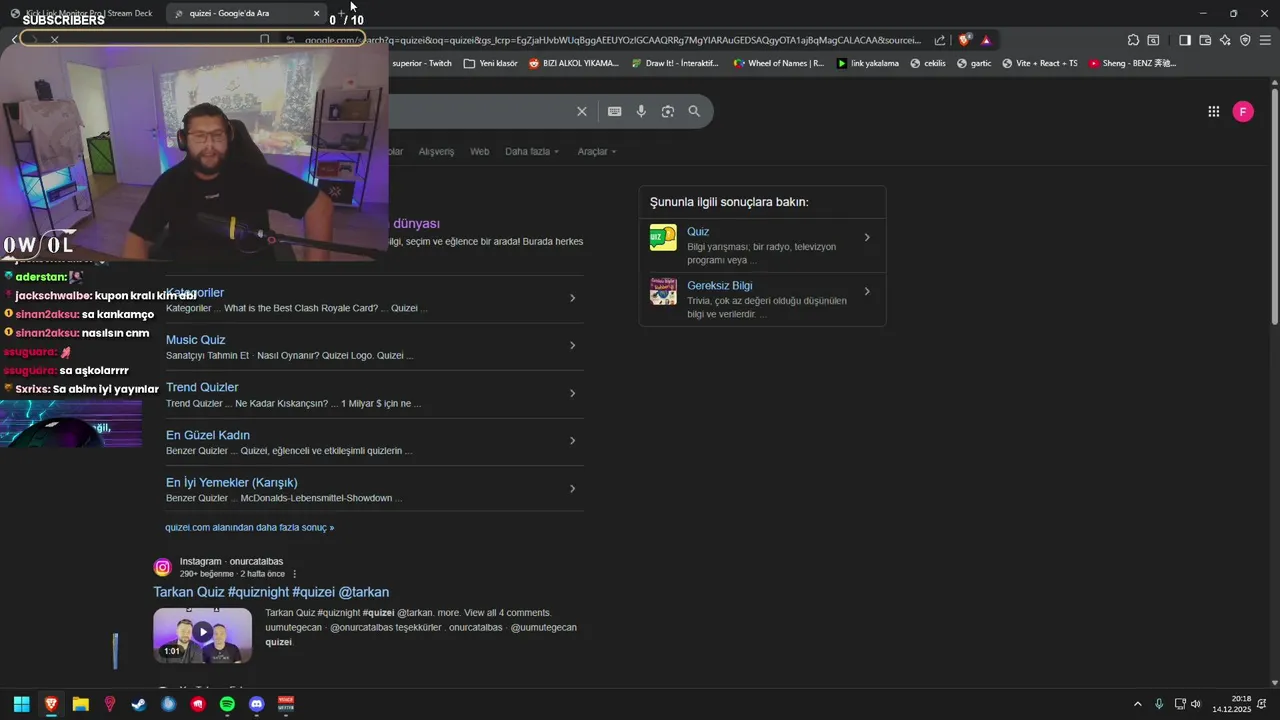Open the Yeni klasör bookmark folder
Screen dimensions: 1280x720
coord(491,63)
